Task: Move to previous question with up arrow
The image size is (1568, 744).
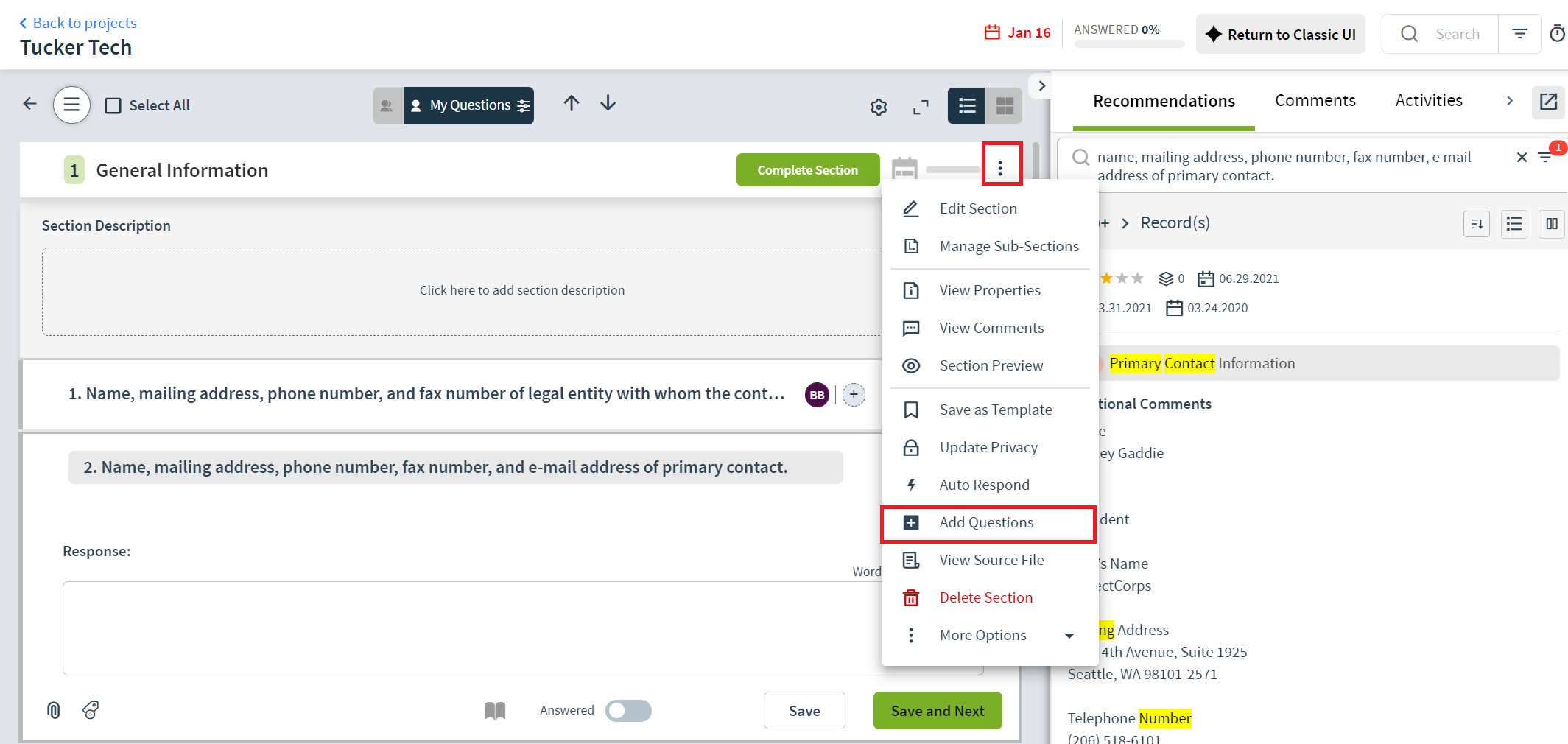Action: click(x=572, y=103)
